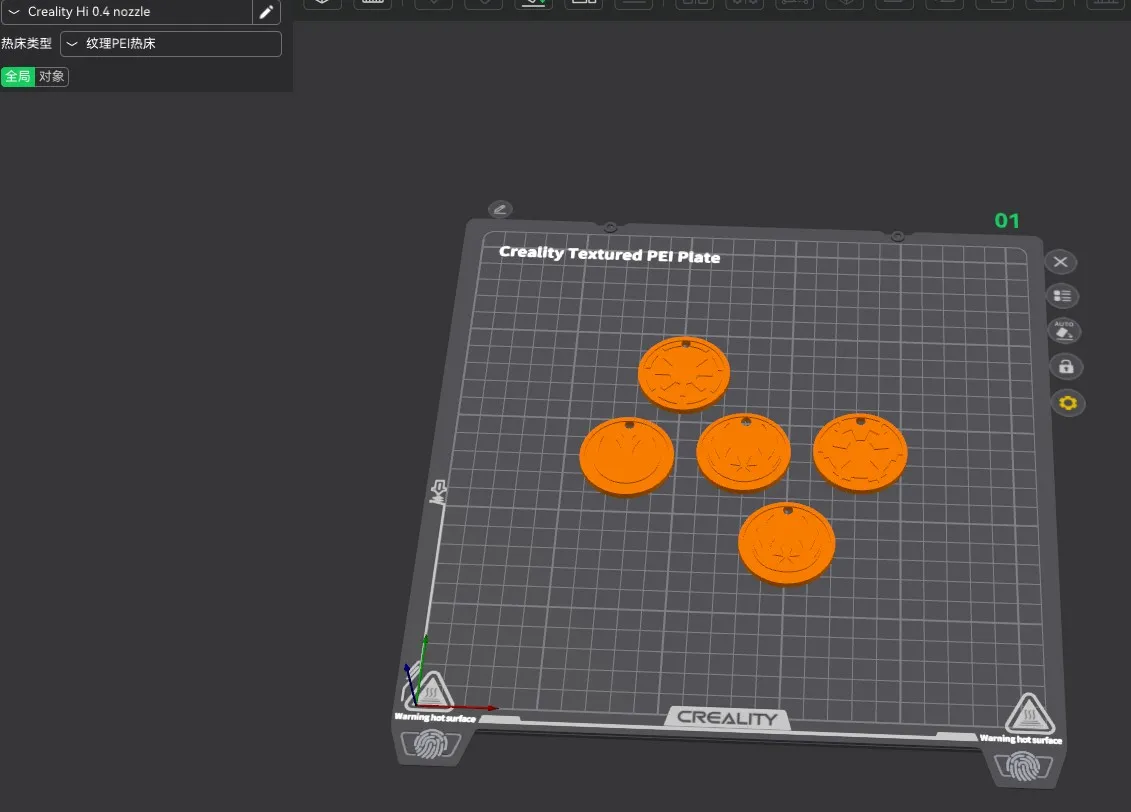This screenshot has height=812, width=1131.
Task: Click the list-style arrange icon beside the plate
Action: click(x=1062, y=296)
